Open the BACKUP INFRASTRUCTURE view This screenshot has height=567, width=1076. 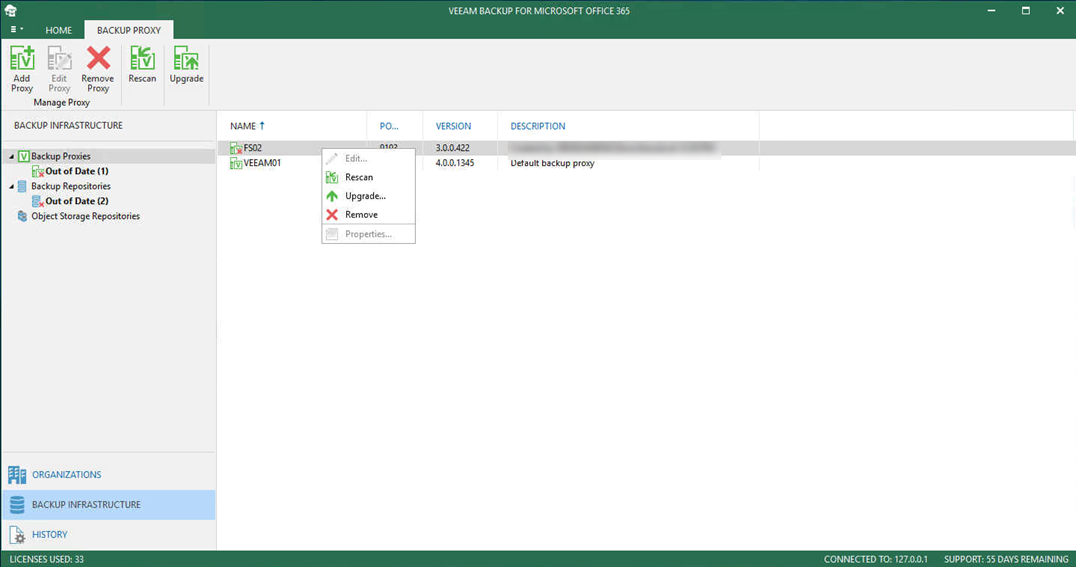tap(108, 505)
